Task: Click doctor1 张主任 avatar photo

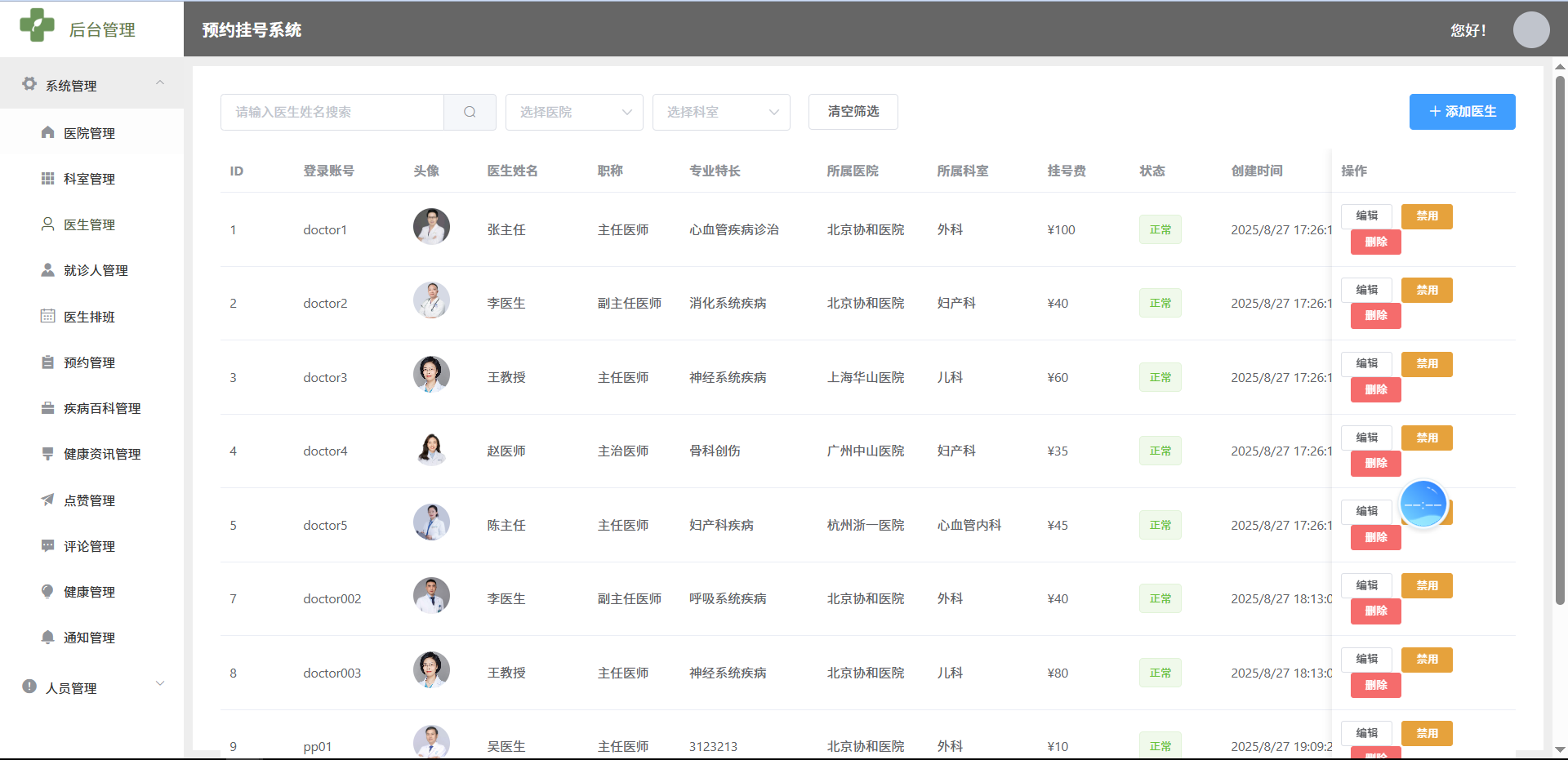Action: pos(431,227)
